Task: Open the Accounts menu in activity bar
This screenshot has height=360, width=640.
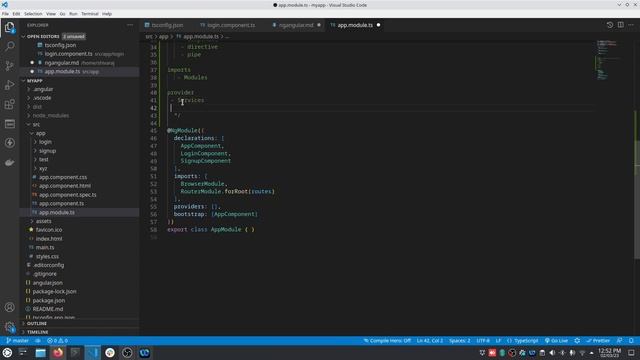Action: pyautogui.click(x=9, y=307)
